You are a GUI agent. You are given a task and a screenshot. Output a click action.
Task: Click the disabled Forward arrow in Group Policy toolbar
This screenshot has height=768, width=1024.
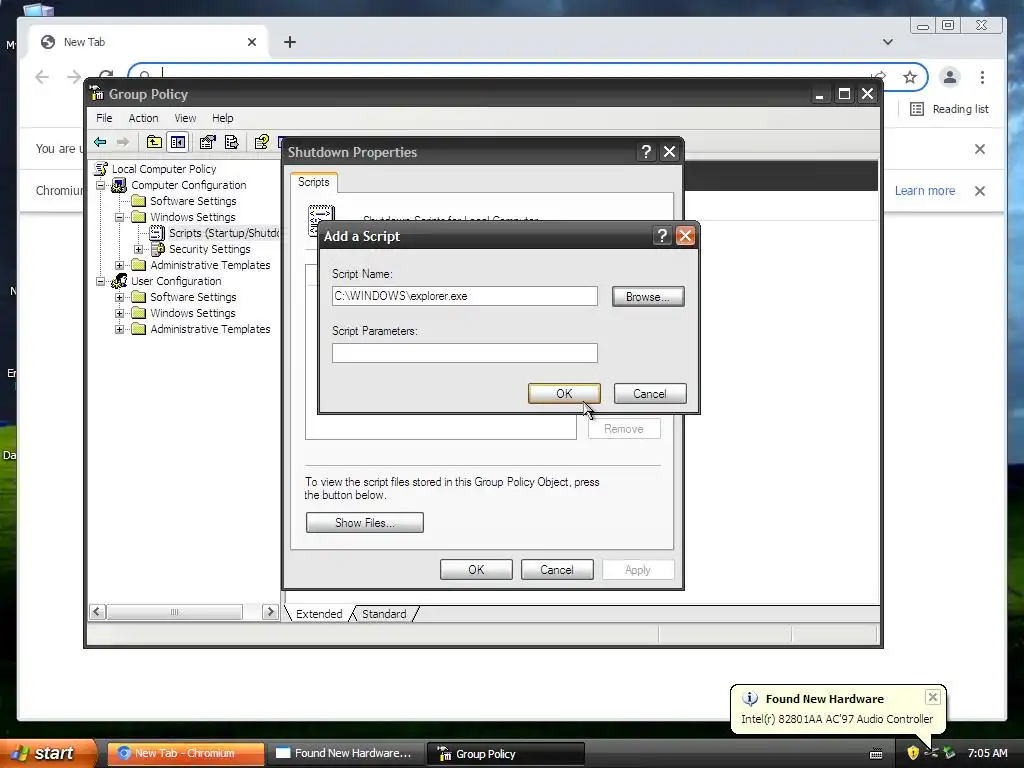(x=122, y=142)
